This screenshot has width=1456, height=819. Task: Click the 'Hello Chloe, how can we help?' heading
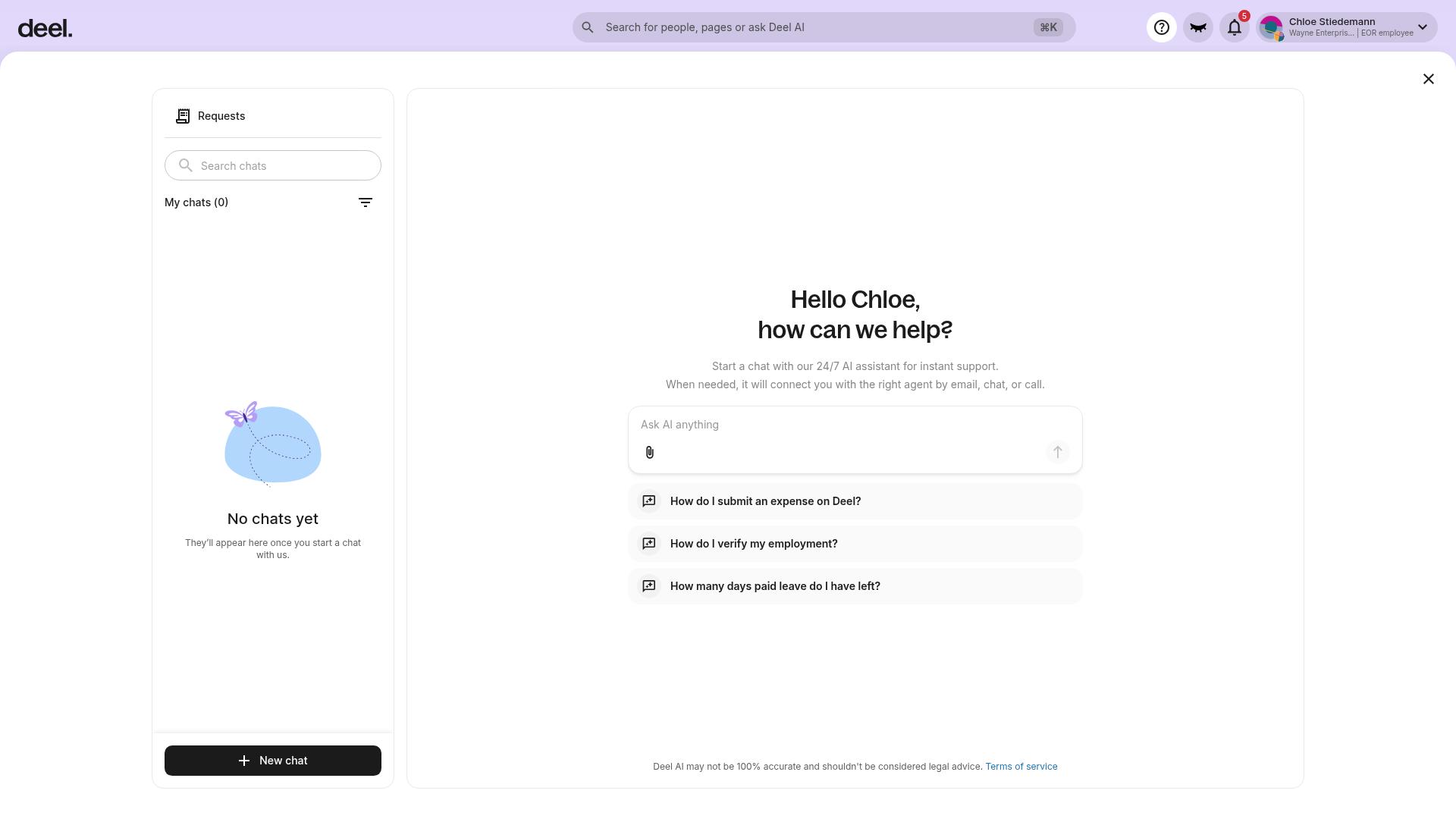point(855,315)
